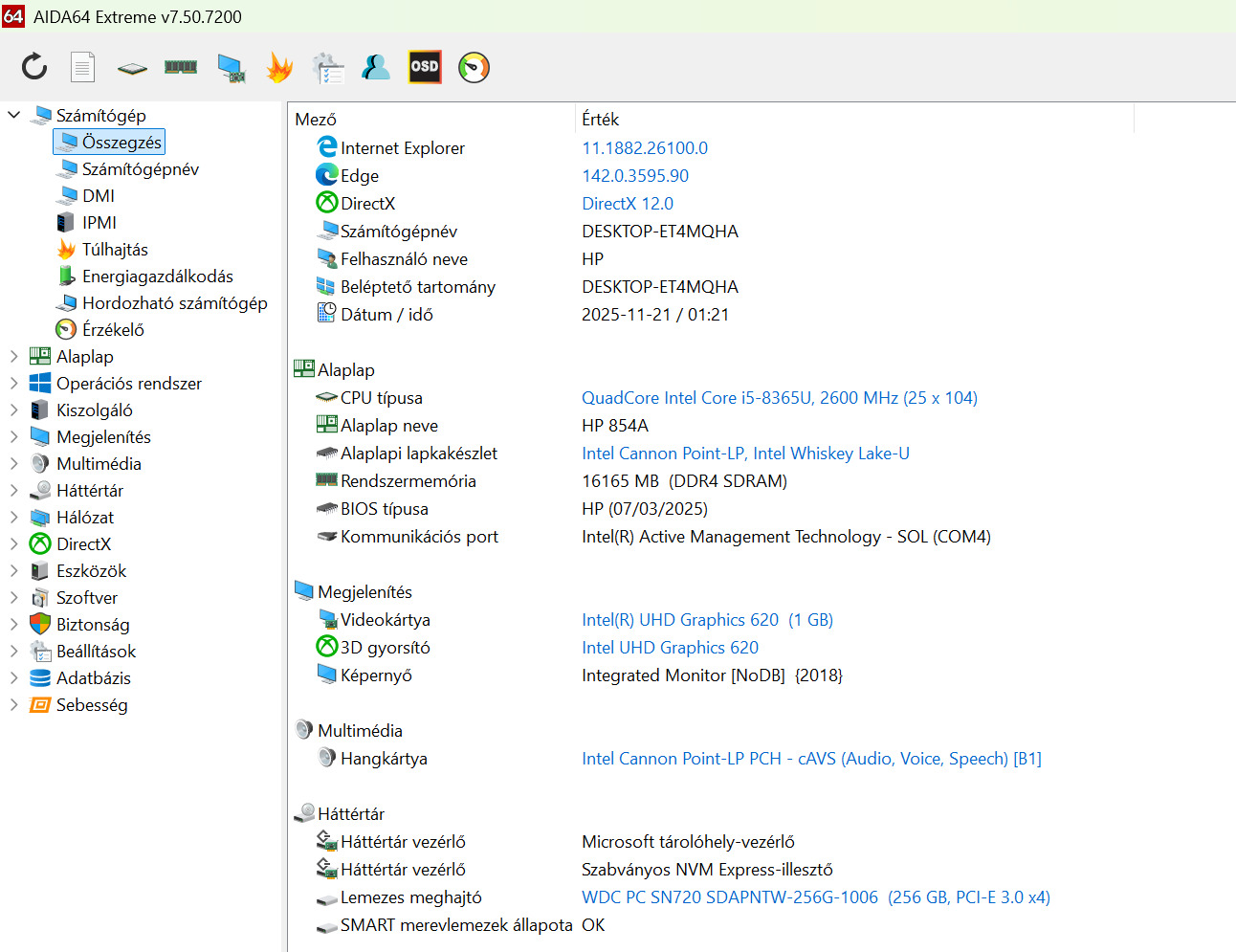The image size is (1236, 952).
Task: Open the WDC PC SN720 drive link
Action: point(816,897)
